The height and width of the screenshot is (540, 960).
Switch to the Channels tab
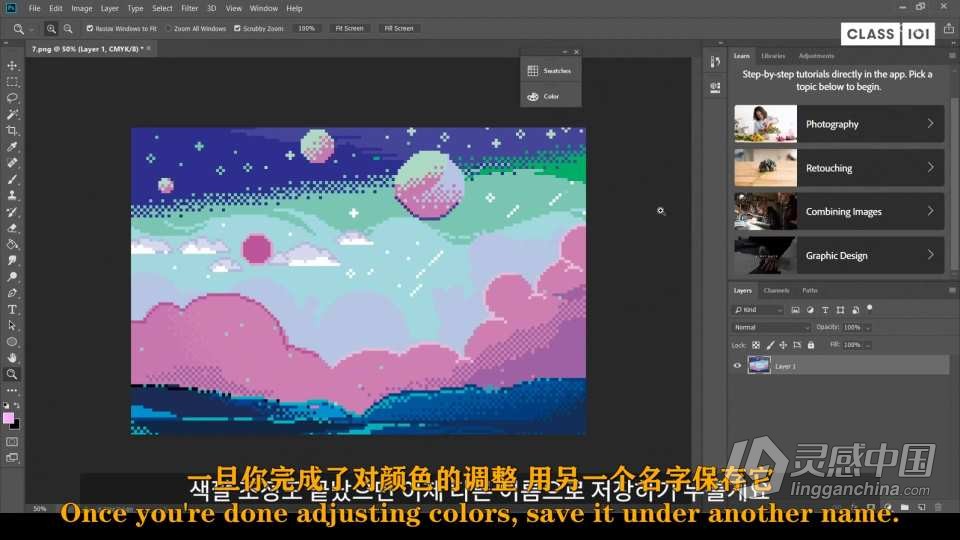(776, 290)
